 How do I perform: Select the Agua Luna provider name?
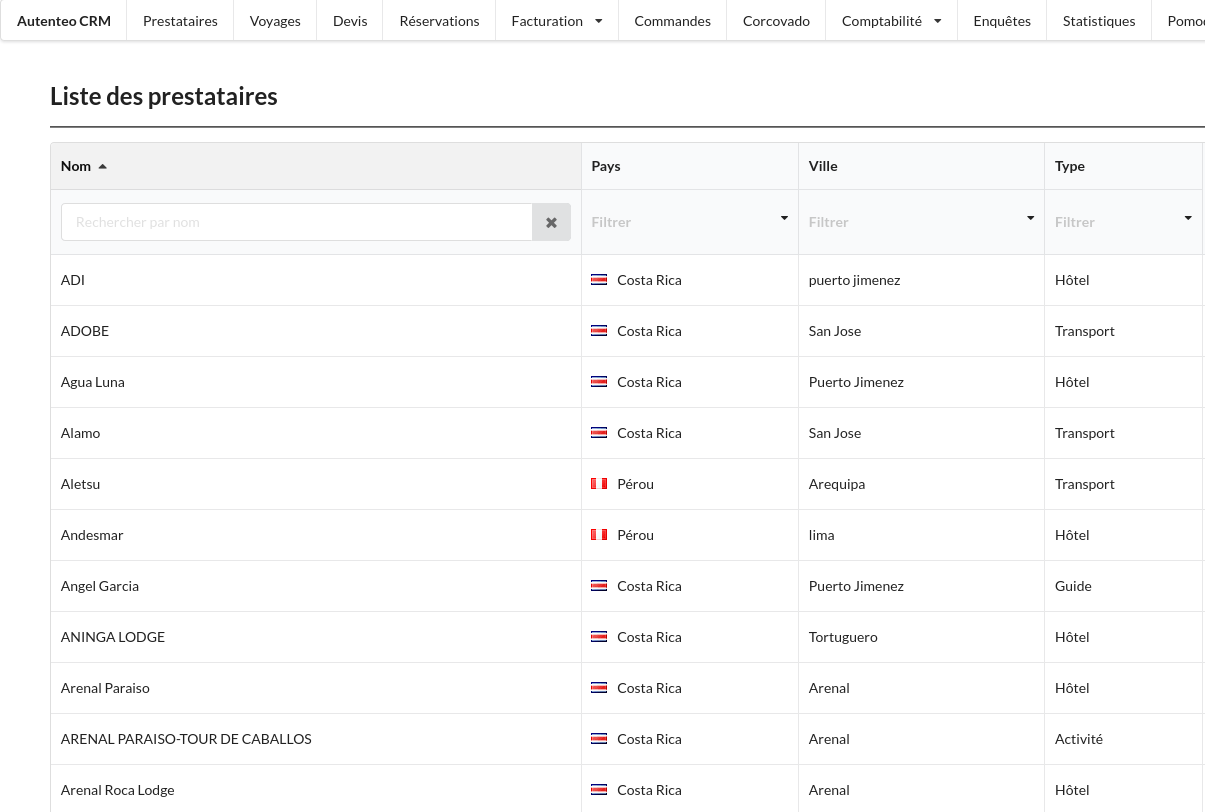coord(93,382)
